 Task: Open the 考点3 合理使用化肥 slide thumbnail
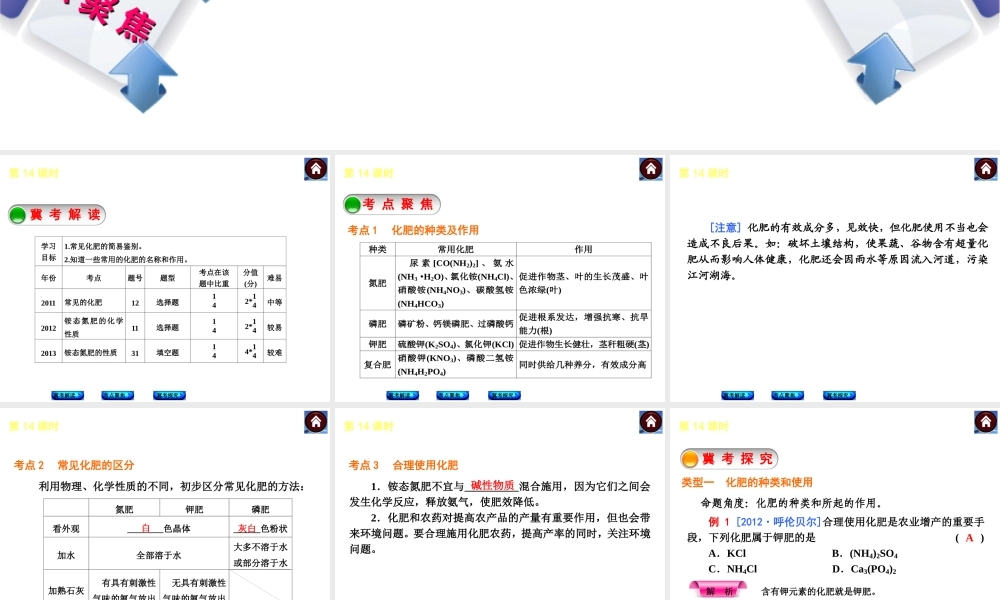click(x=499, y=504)
